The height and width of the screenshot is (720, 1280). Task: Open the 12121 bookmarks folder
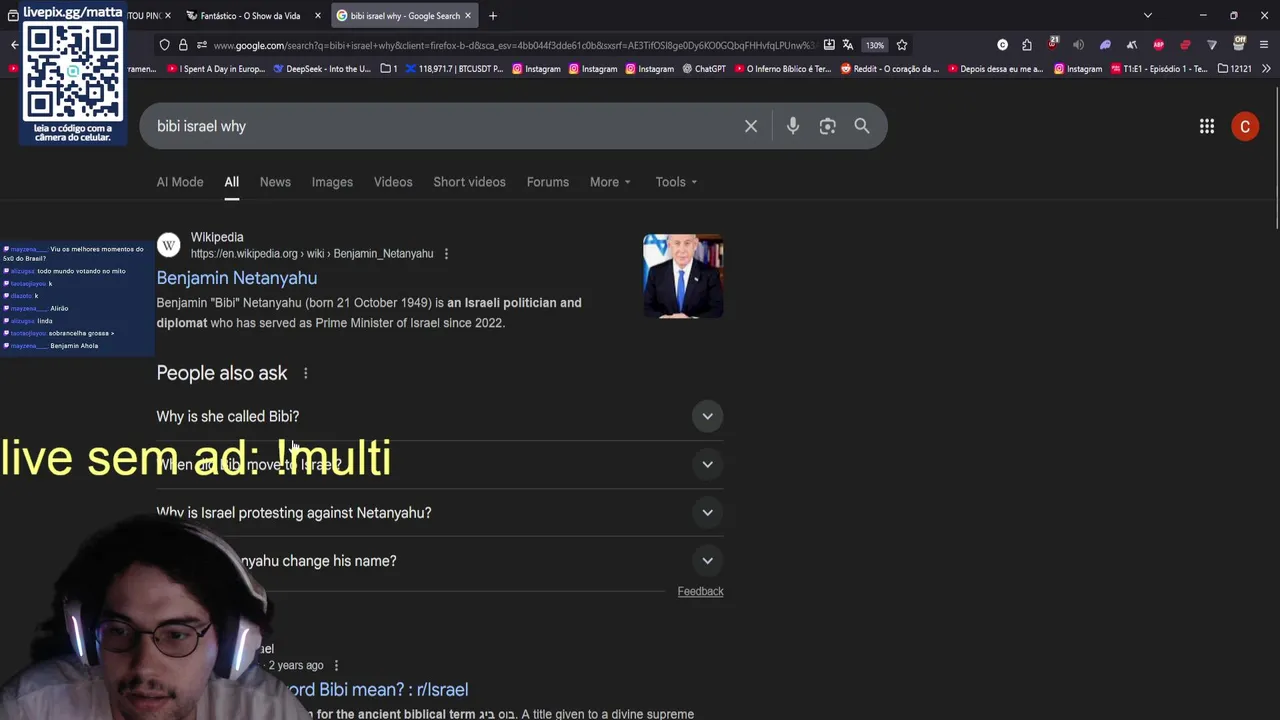(x=1235, y=69)
